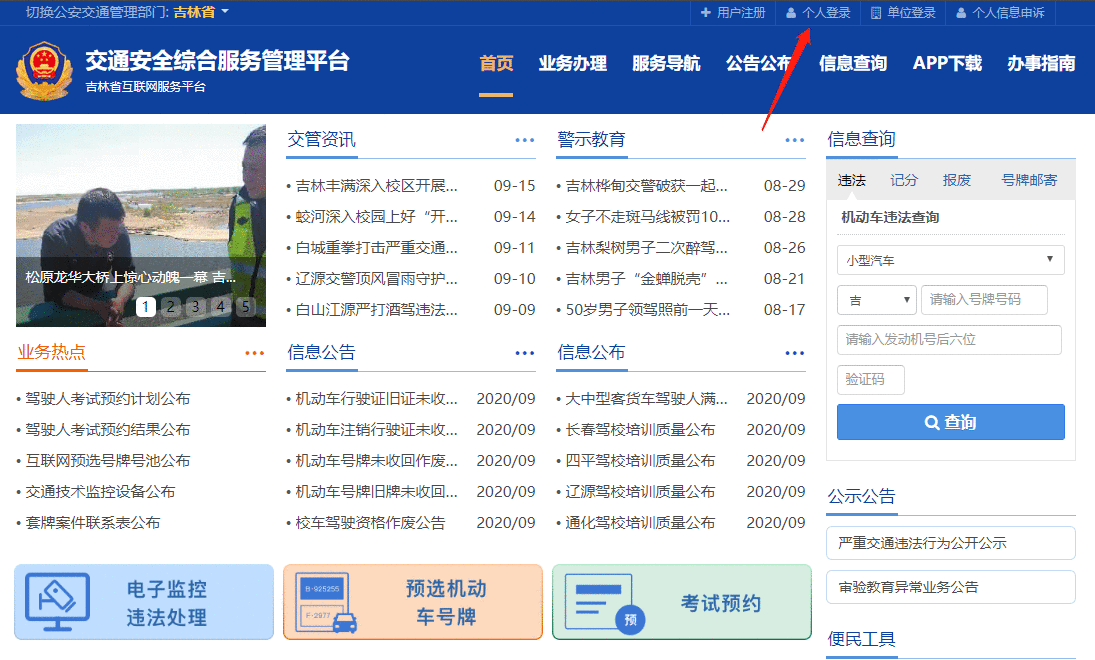Switch to the 记分 tab

903,180
